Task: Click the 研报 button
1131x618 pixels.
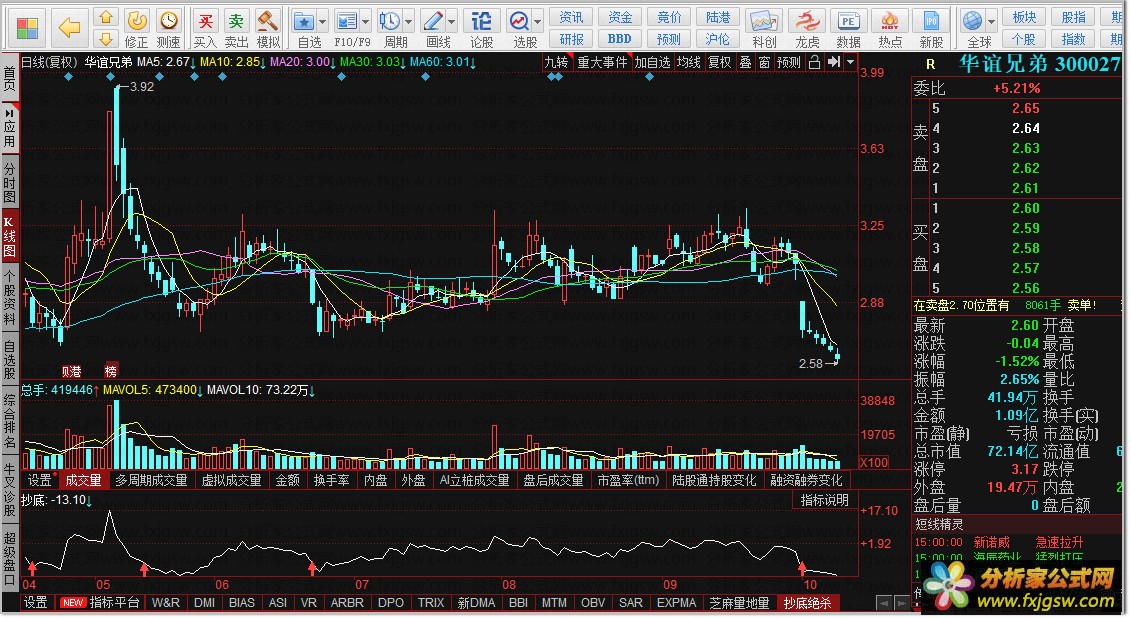Action: (x=571, y=39)
